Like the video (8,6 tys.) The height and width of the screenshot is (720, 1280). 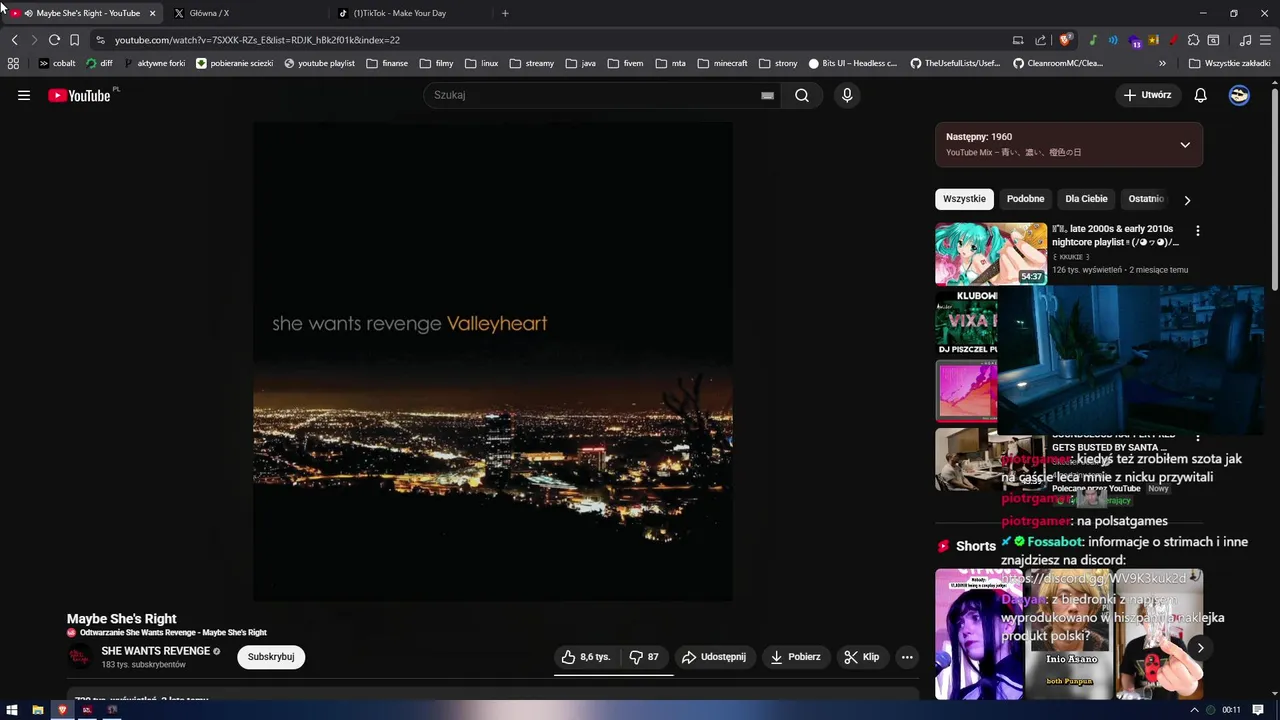click(585, 657)
